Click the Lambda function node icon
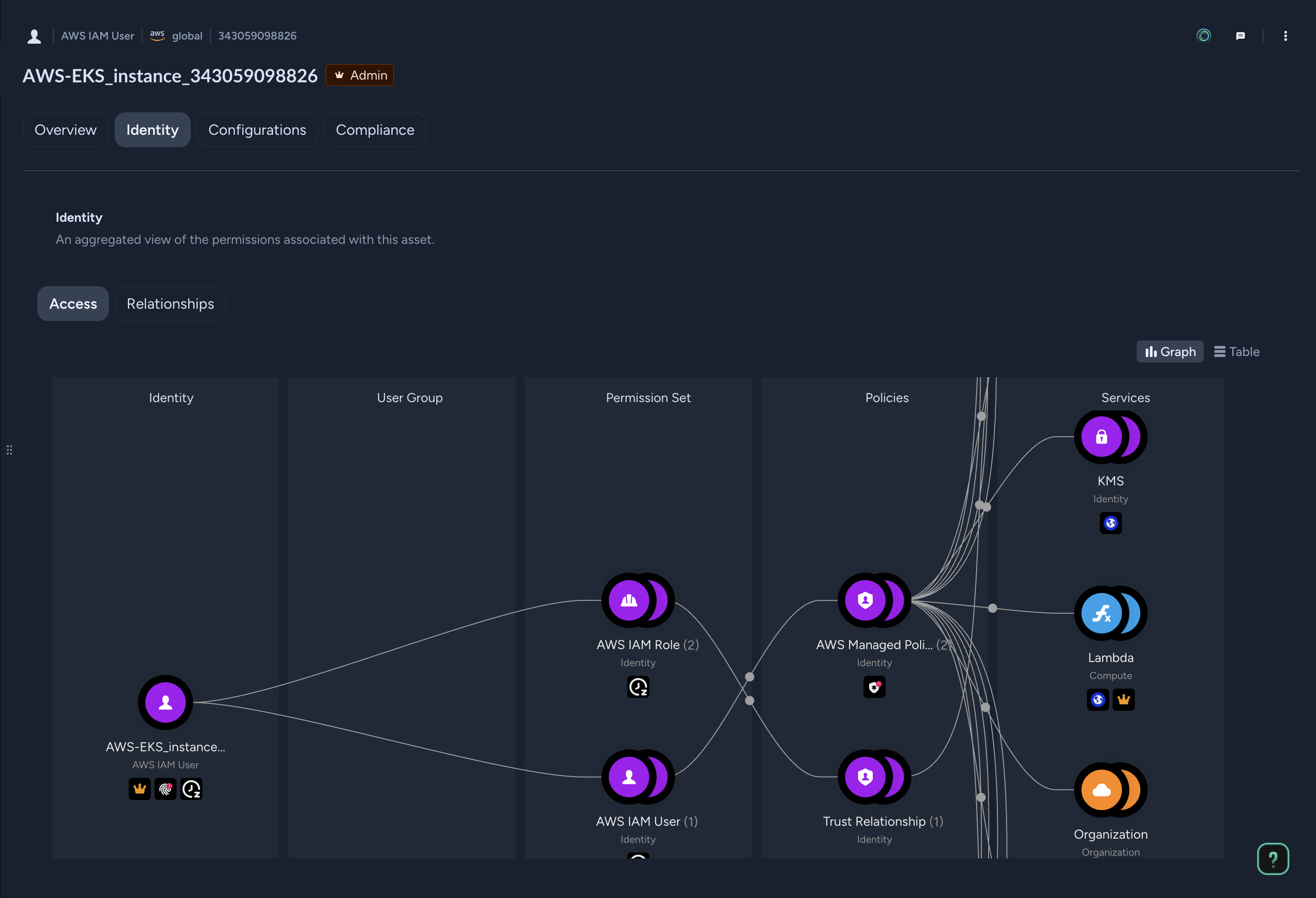The image size is (1316, 898). 1101,614
